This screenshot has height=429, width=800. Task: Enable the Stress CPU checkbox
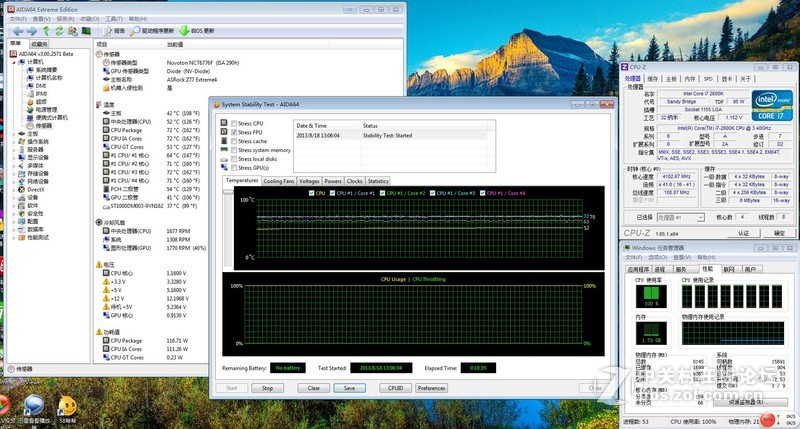coord(234,123)
